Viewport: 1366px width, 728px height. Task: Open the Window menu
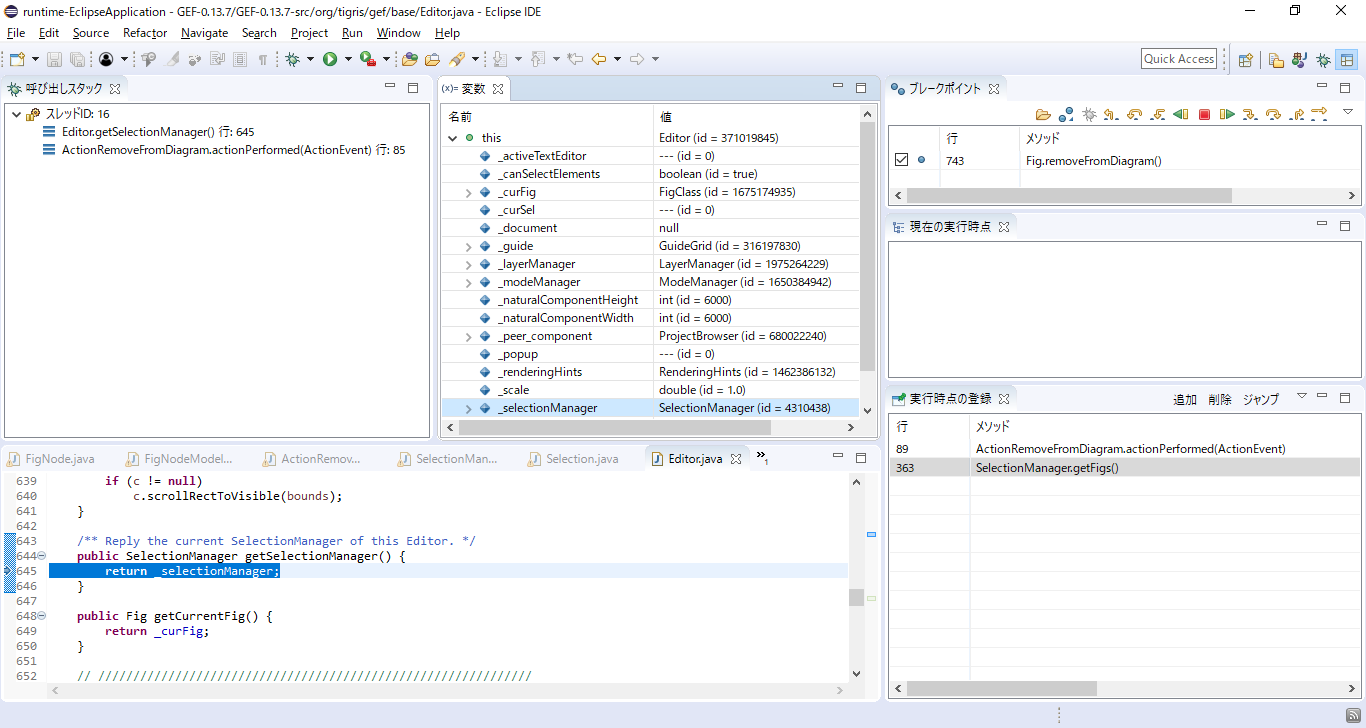pos(399,33)
